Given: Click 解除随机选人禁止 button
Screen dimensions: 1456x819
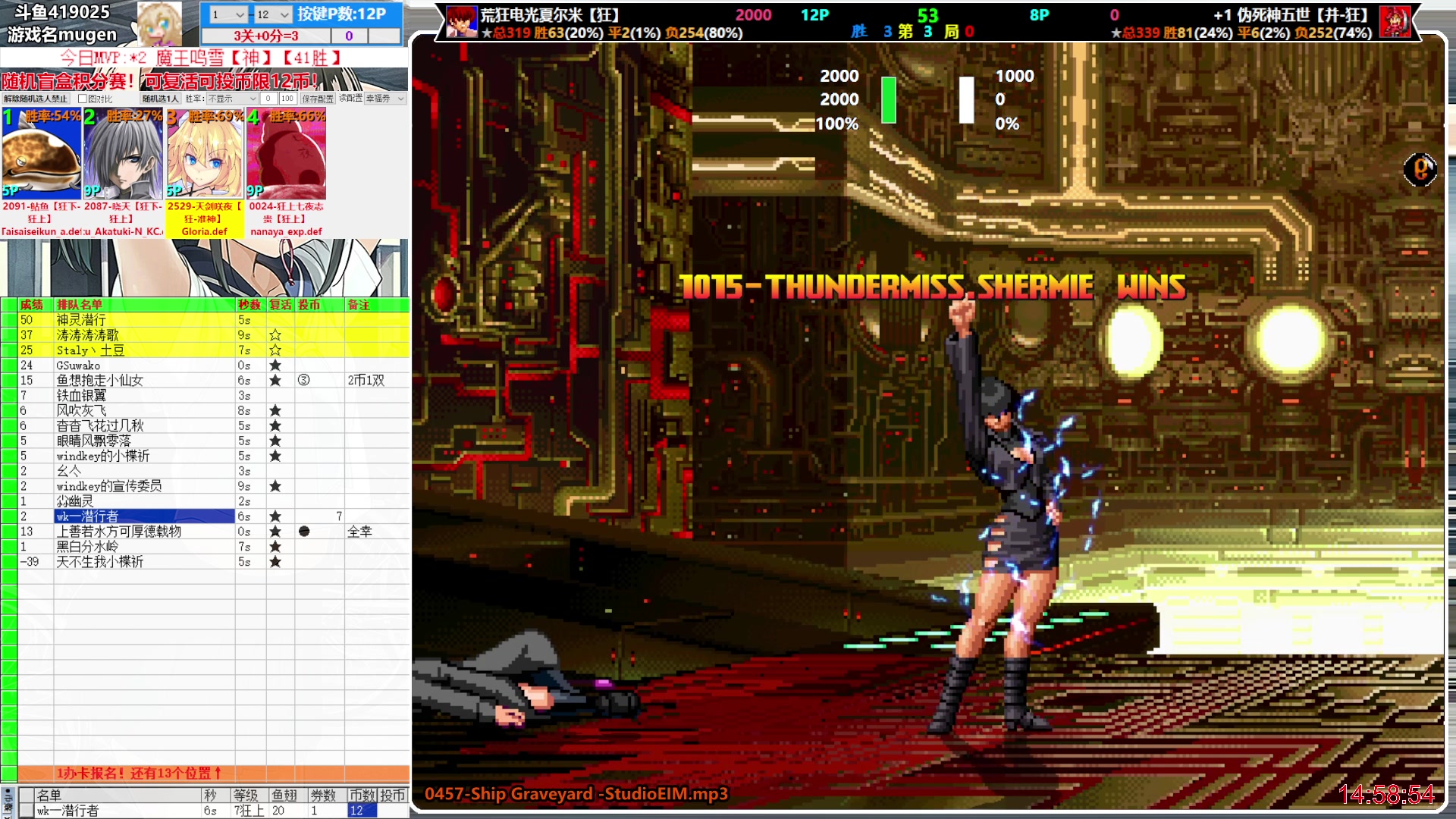Looking at the screenshot, I should [35, 99].
